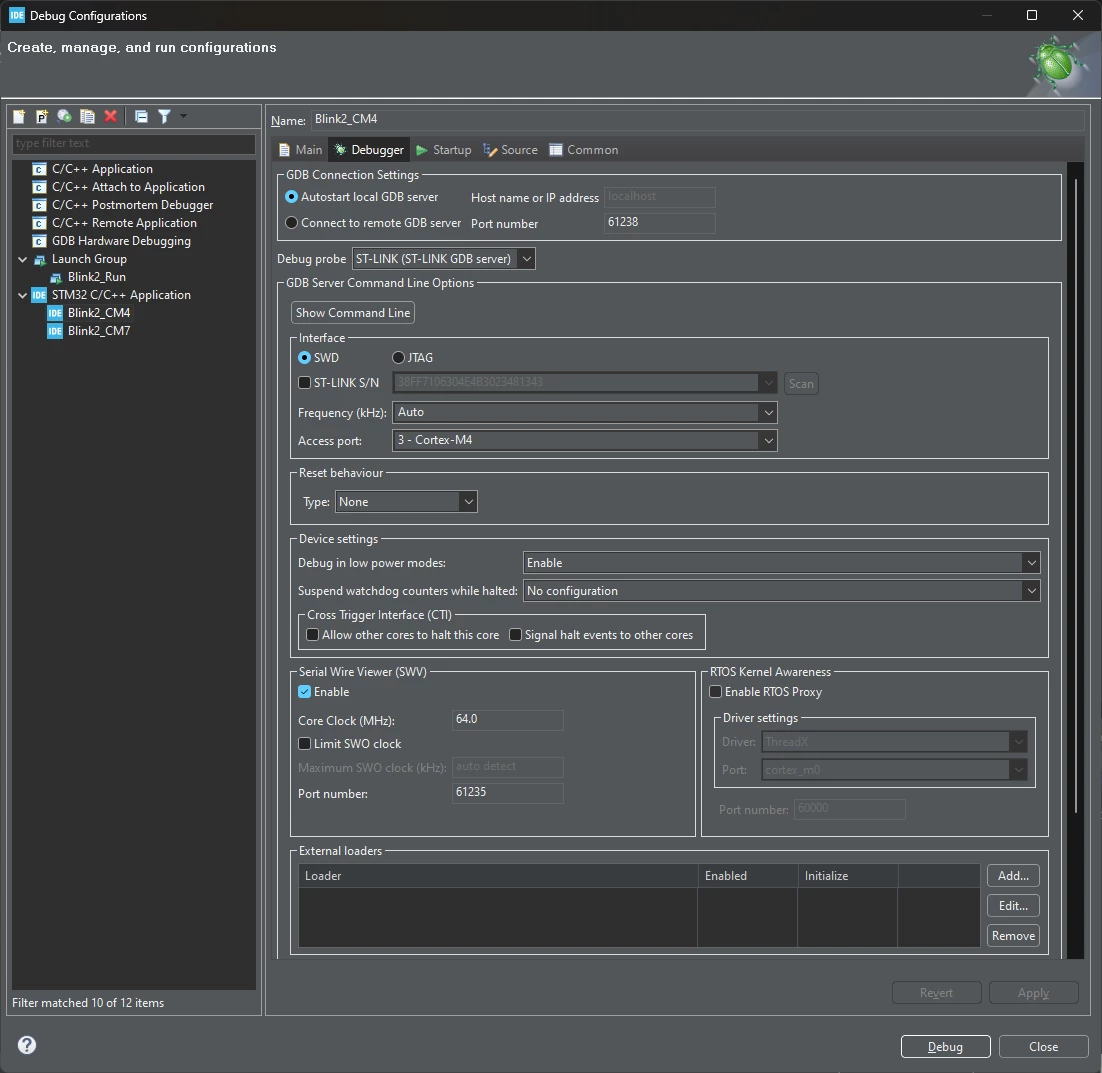
Task: Click the Export launch configuration icon
Action: pos(65,117)
